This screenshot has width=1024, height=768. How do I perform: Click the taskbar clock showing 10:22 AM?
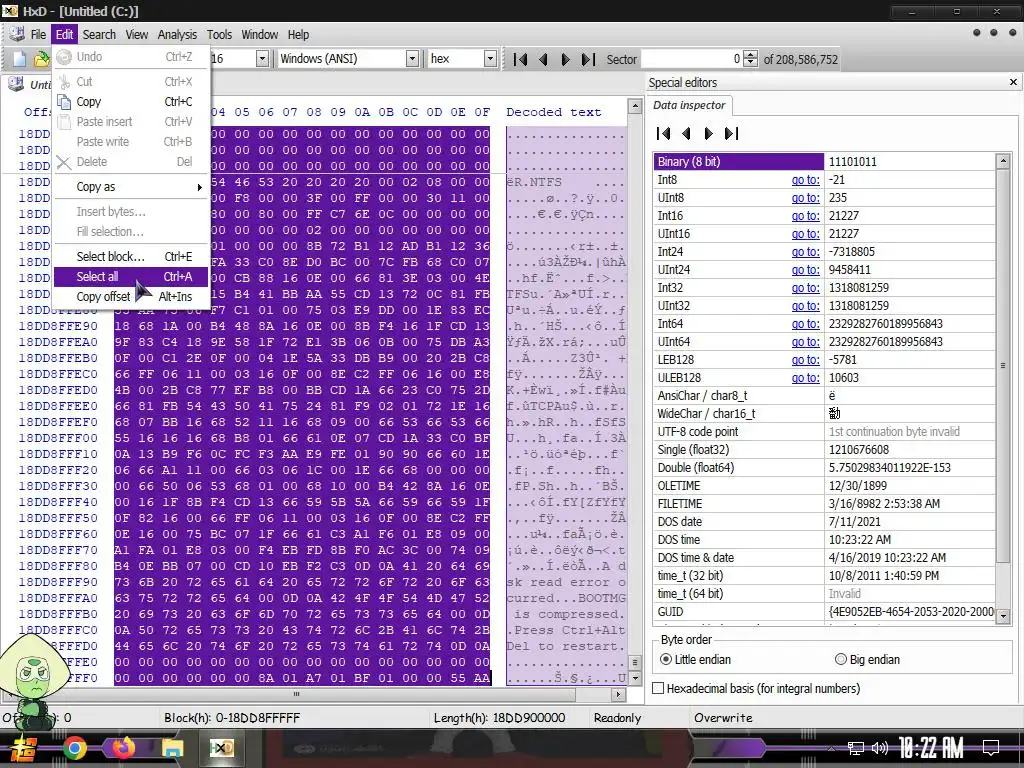(x=931, y=748)
